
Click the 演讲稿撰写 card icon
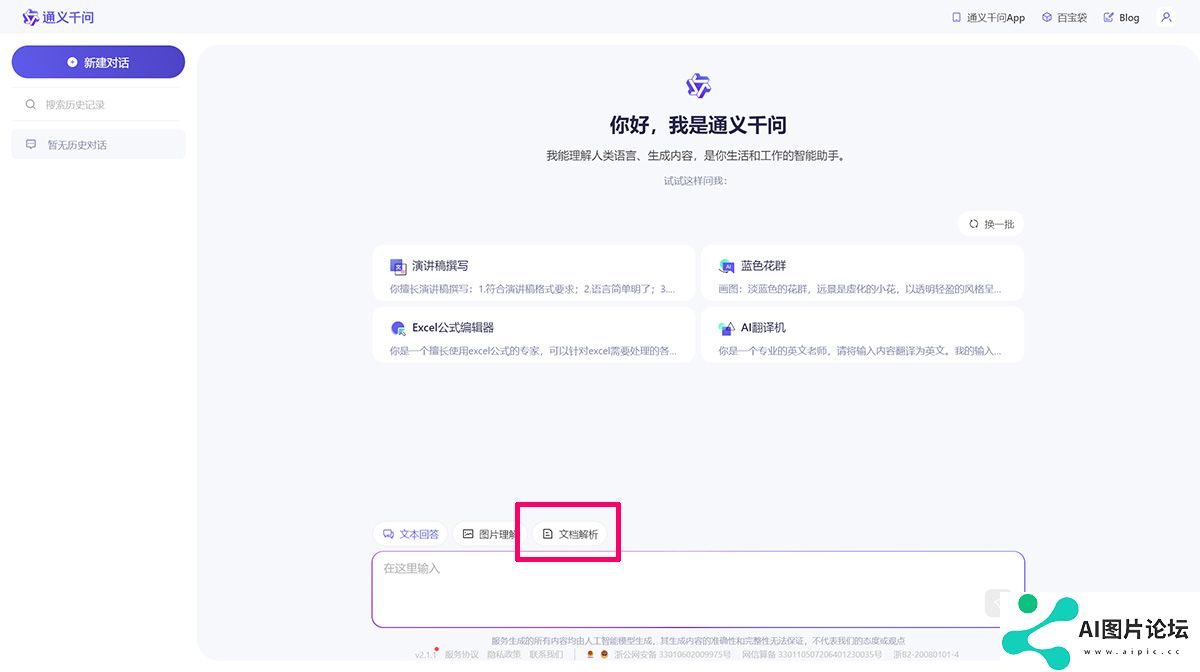pyautogui.click(x=398, y=267)
